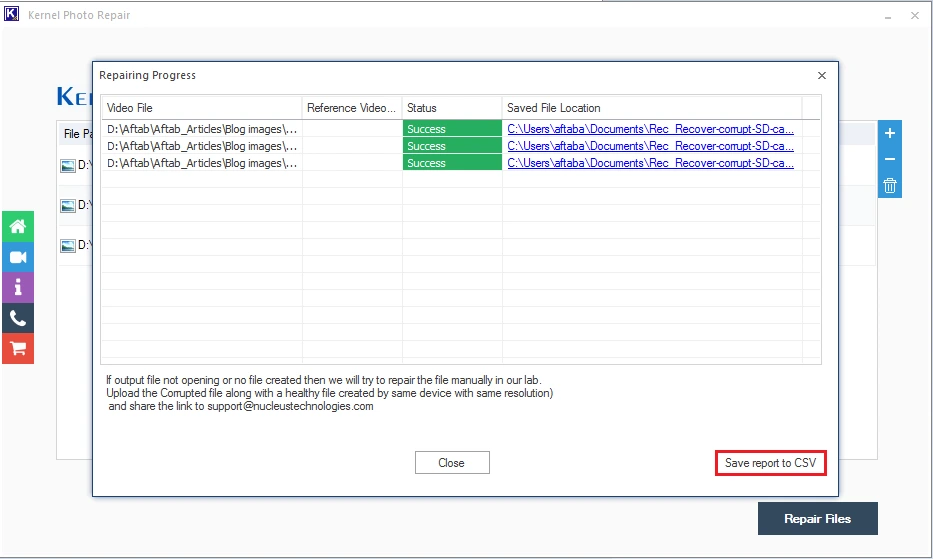Click the Saved File Location column header

coord(650,108)
